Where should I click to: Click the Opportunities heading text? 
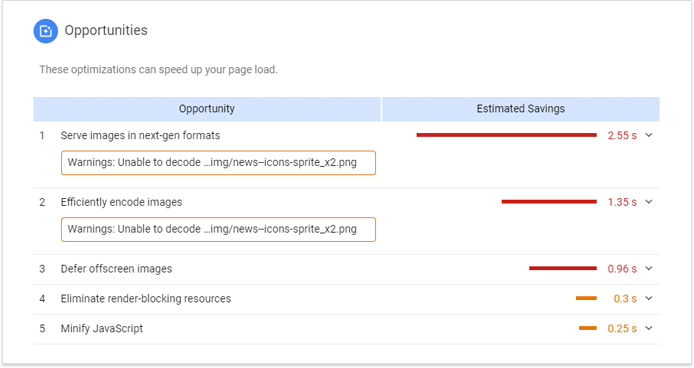click(x=106, y=31)
